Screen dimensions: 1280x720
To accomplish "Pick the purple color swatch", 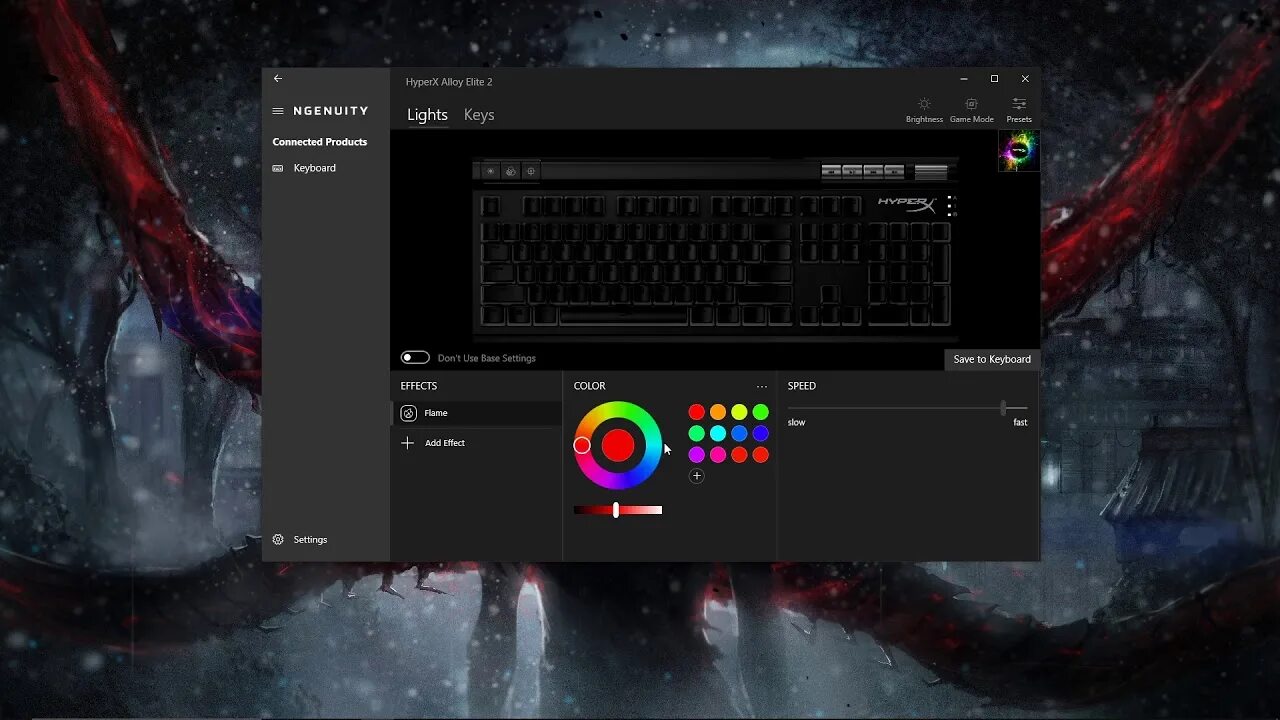I will click(697, 455).
